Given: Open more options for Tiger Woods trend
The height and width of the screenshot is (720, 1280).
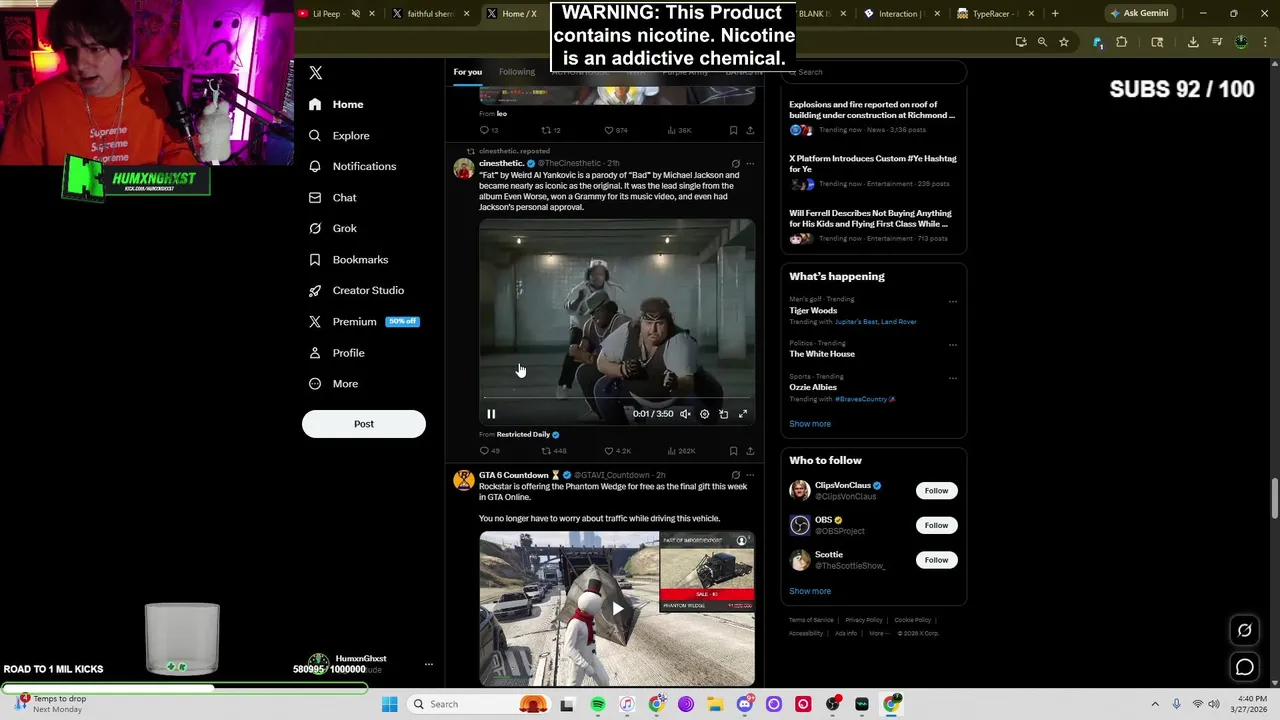Looking at the screenshot, I should pos(953,301).
